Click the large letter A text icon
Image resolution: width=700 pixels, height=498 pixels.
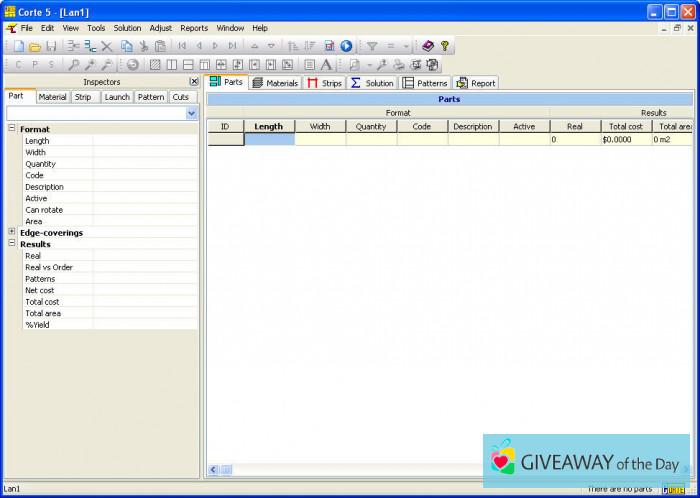coord(326,64)
